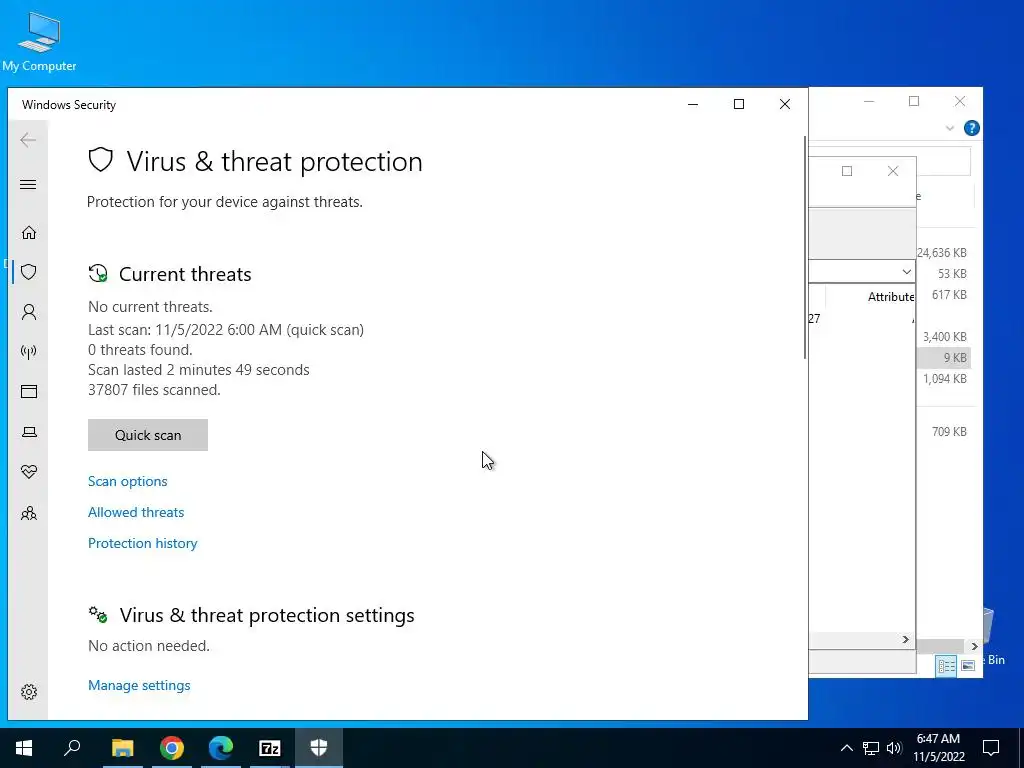Screen dimensions: 1024x768
Task: Select the 24,636 KB file row
Action: (943, 253)
